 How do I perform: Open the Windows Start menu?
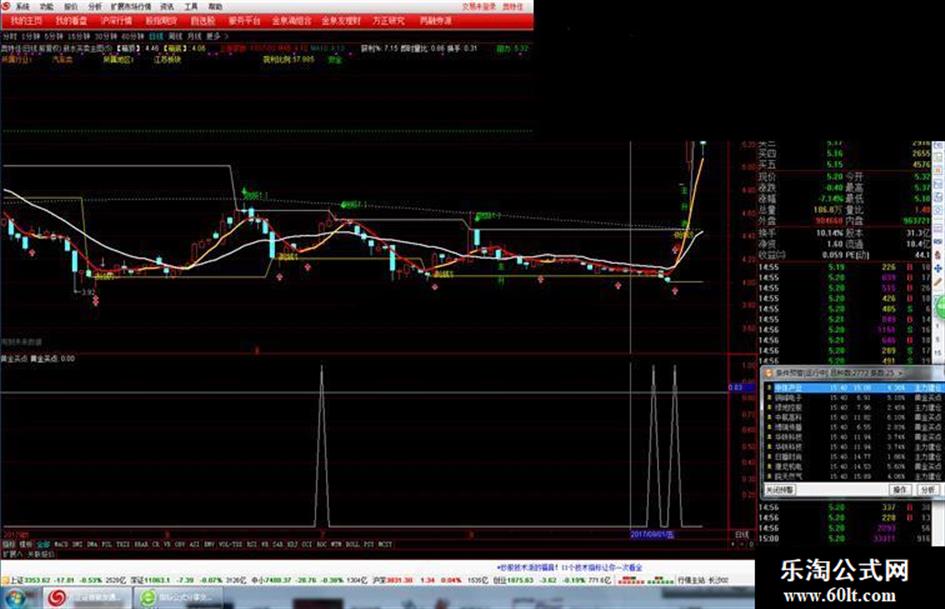pyautogui.click(x=16, y=598)
